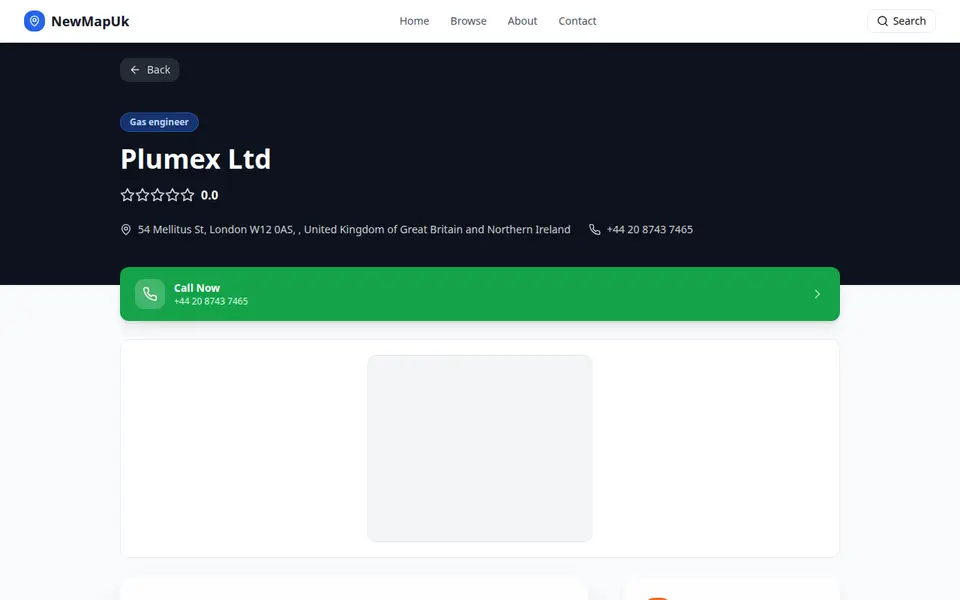Click the fifth rating star

pyautogui.click(x=187, y=195)
